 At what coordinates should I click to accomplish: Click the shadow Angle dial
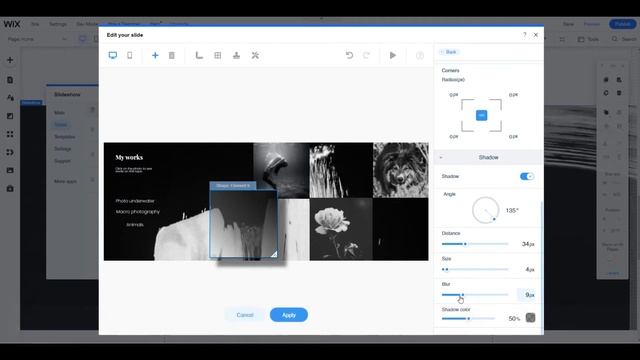[x=485, y=210]
